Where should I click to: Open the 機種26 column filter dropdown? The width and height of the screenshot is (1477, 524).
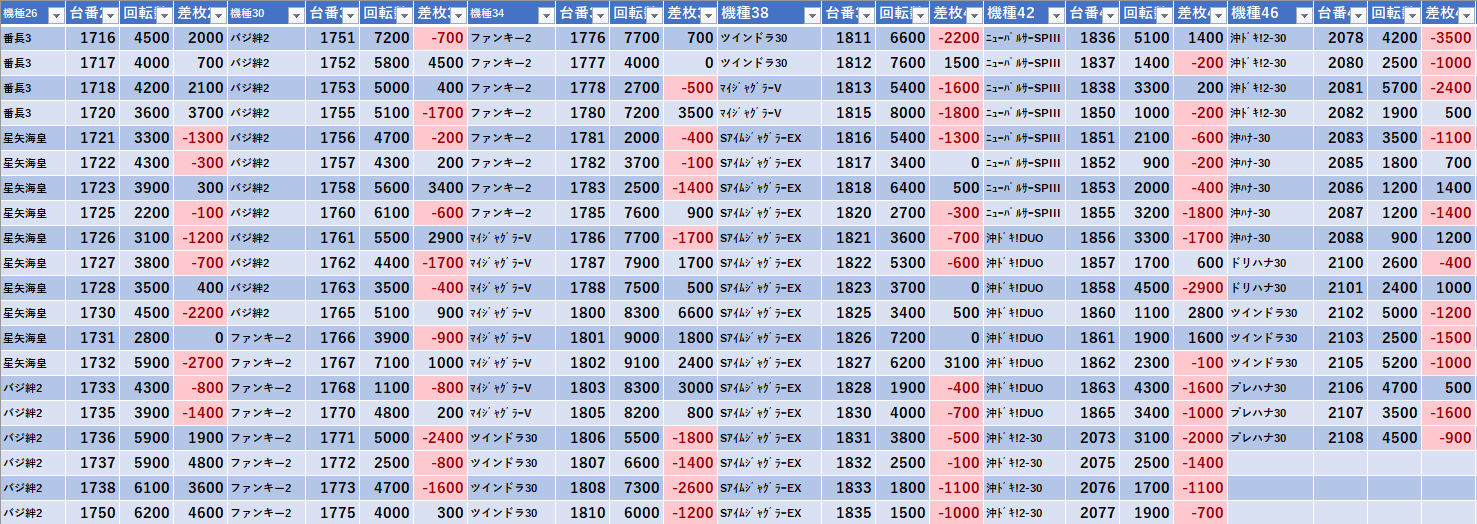(x=57, y=15)
